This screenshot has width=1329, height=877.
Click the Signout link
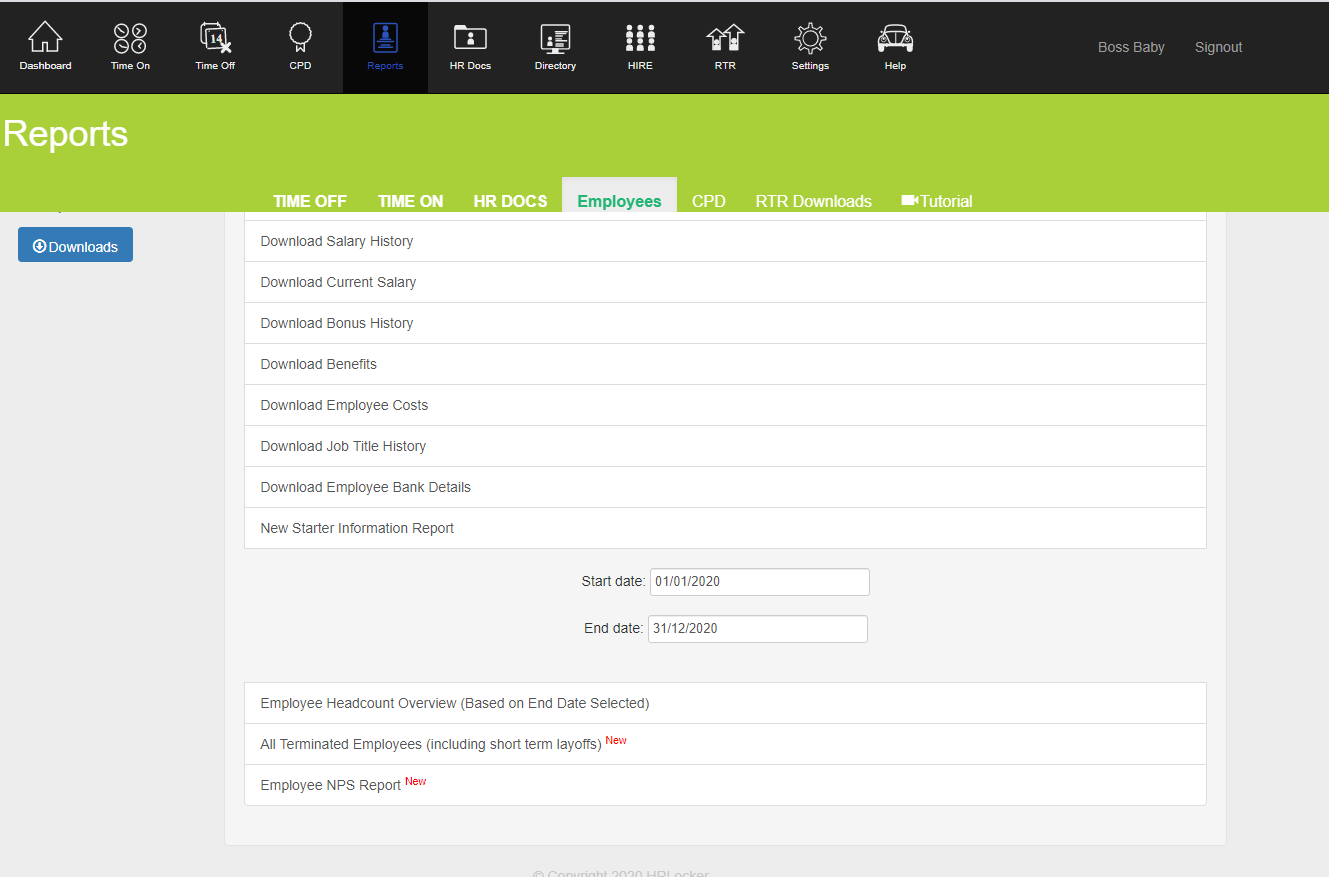tap(1218, 47)
